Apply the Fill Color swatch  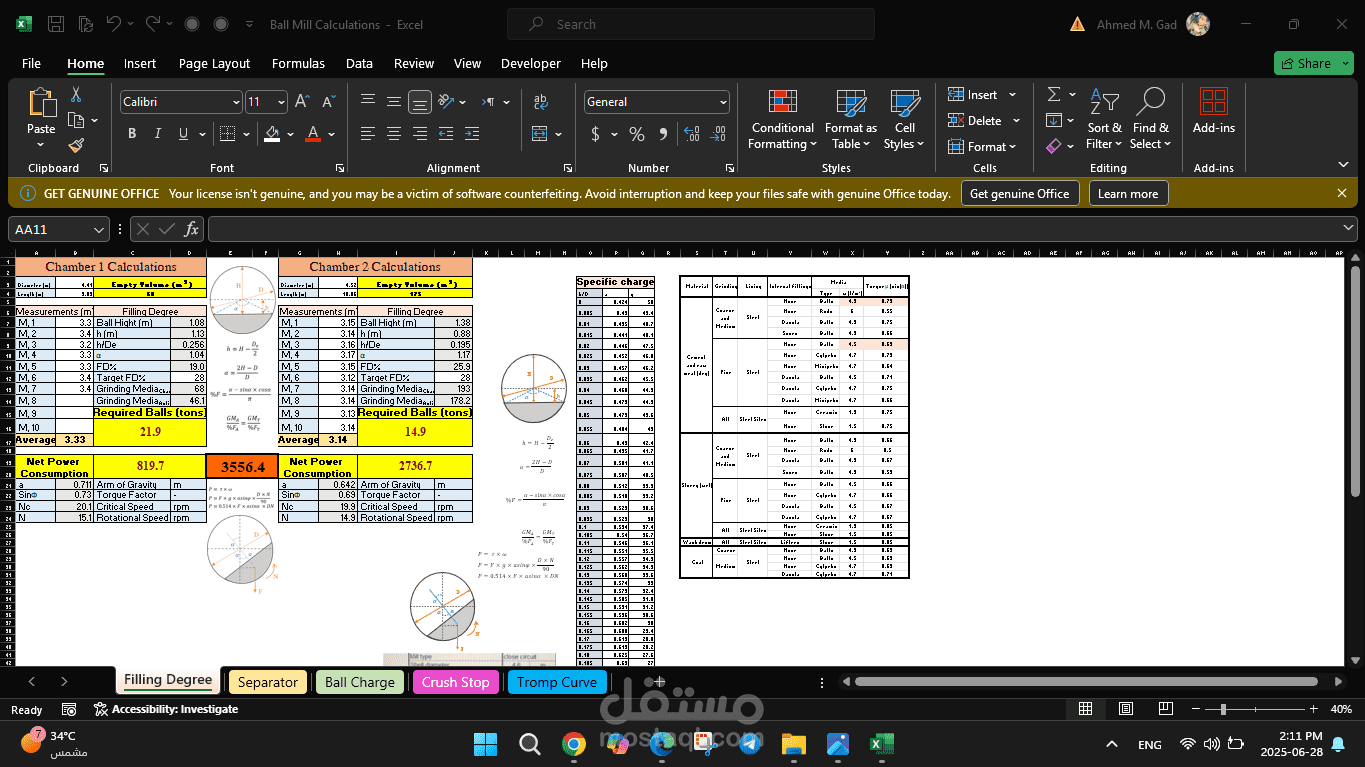click(273, 134)
